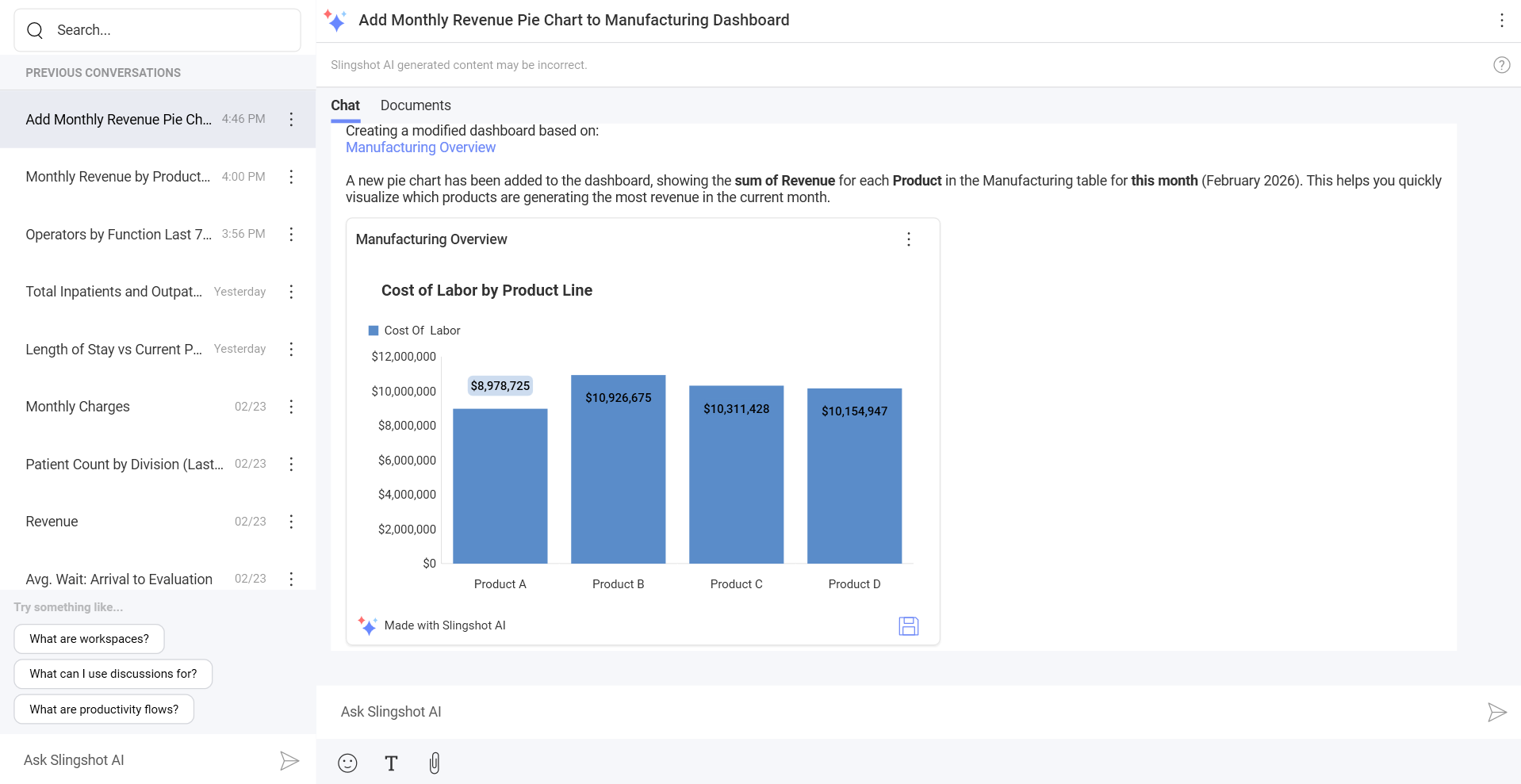The width and height of the screenshot is (1521, 784).
Task: Save the dashboard with the save icon
Action: coord(909,626)
